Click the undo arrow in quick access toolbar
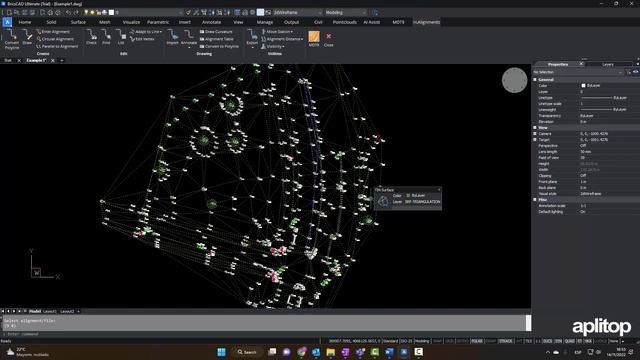Viewport: 640px width, 360px height. click(68, 13)
